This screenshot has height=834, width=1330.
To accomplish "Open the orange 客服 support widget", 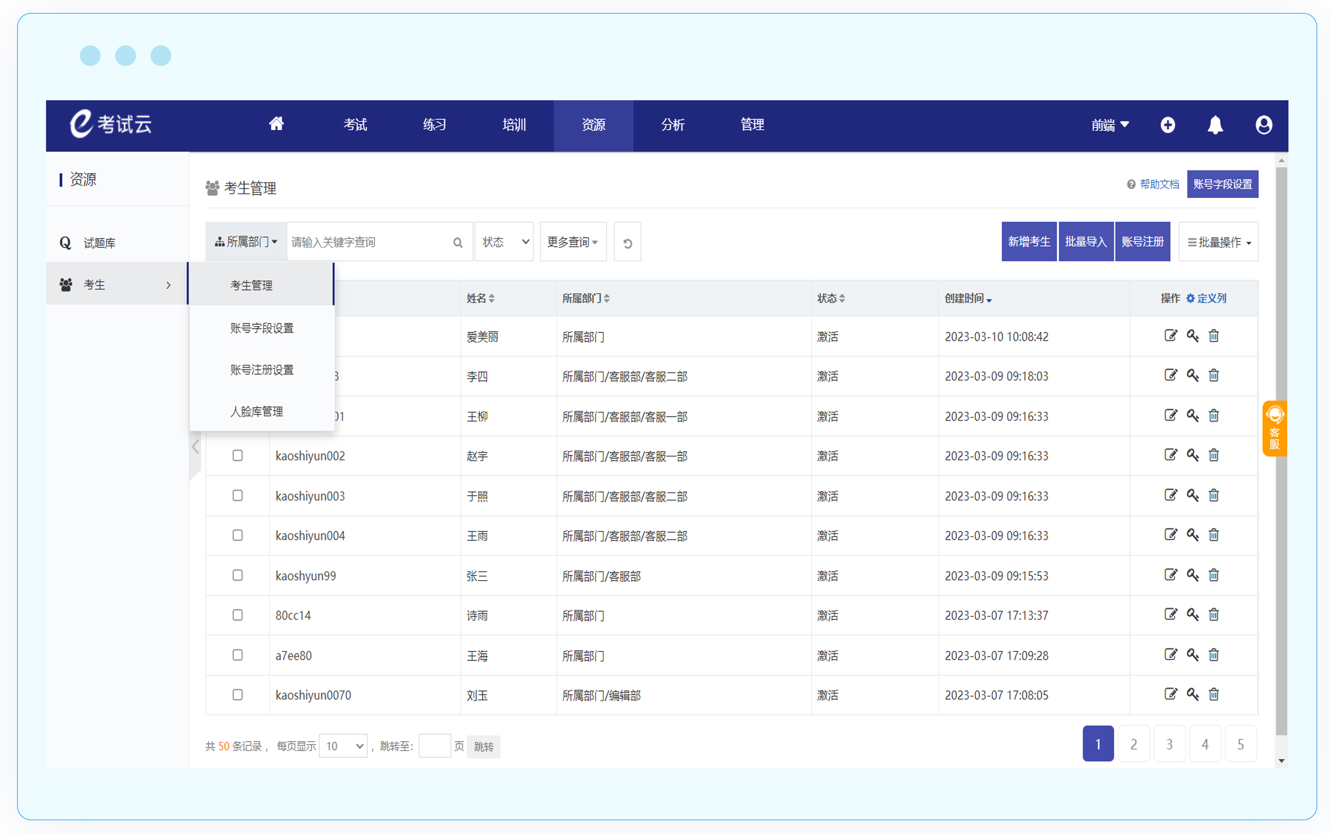I will coord(1274,429).
